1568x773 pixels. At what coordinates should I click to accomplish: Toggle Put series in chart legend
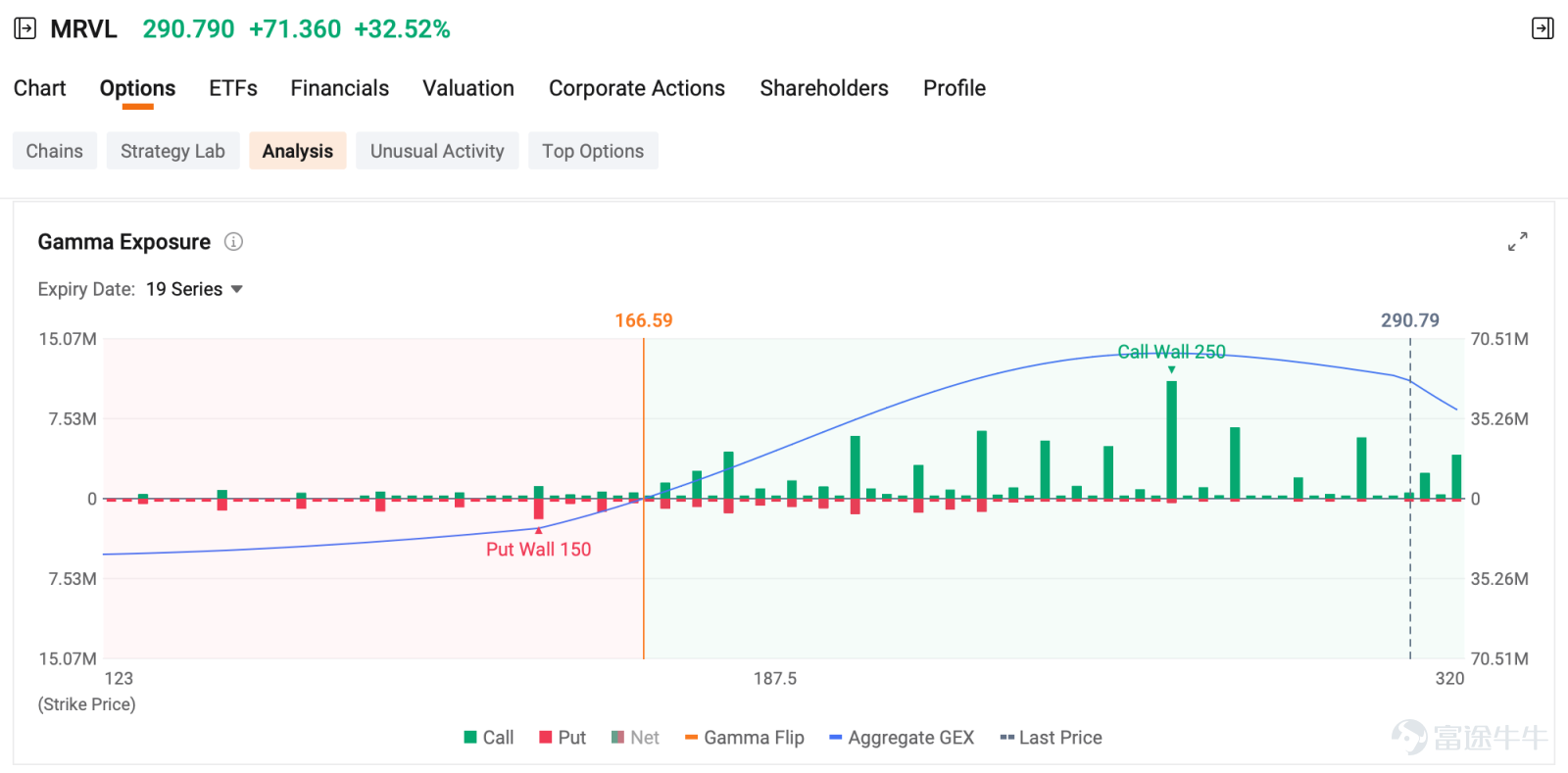tap(563, 738)
